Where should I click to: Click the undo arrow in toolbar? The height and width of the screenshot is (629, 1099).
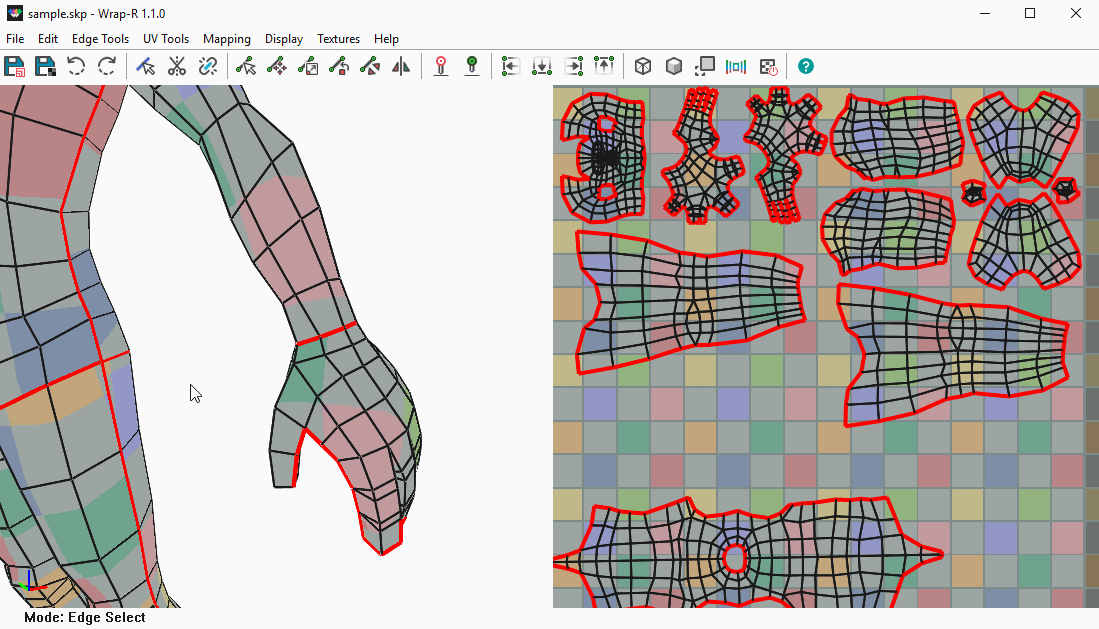point(76,67)
